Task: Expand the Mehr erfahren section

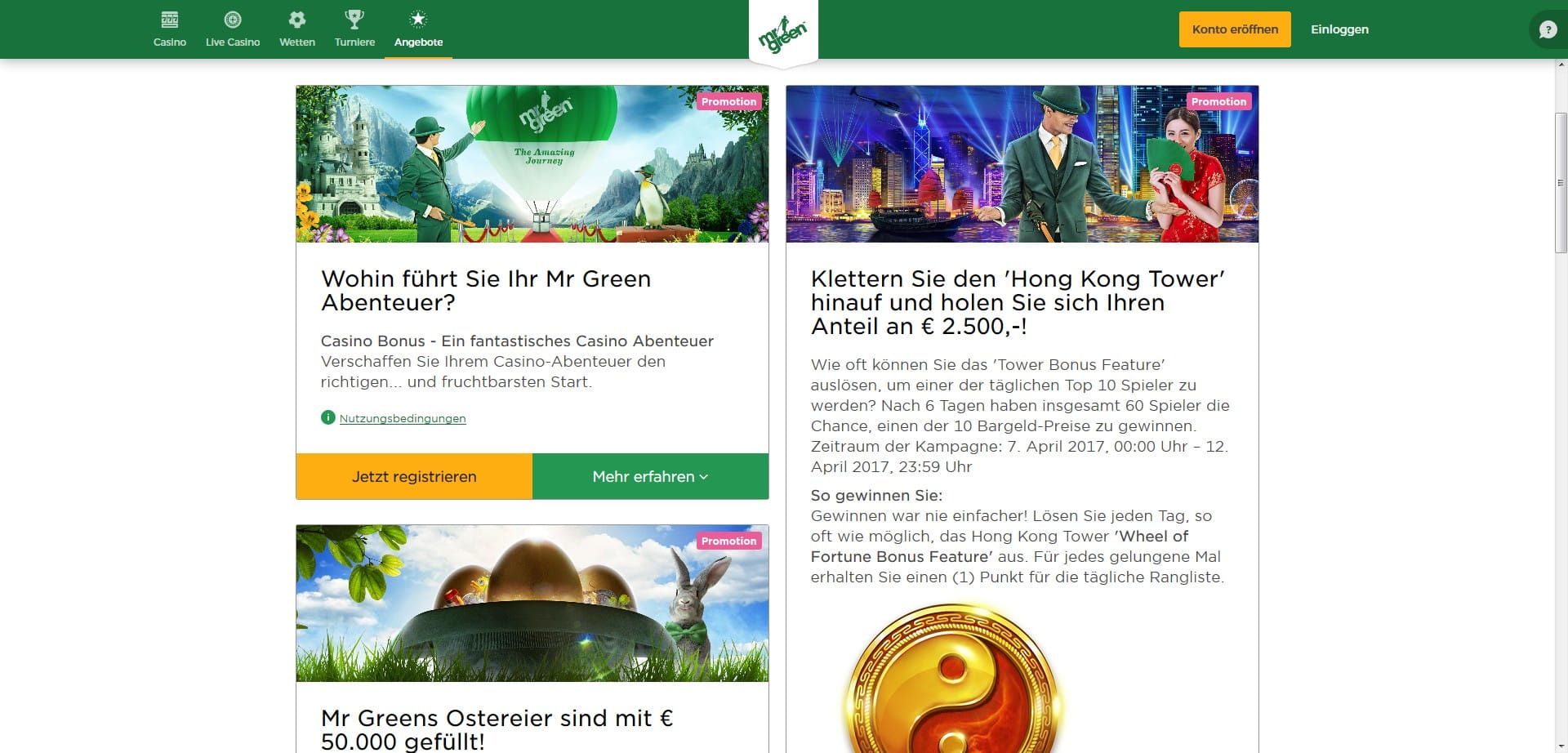Action: 650,476
